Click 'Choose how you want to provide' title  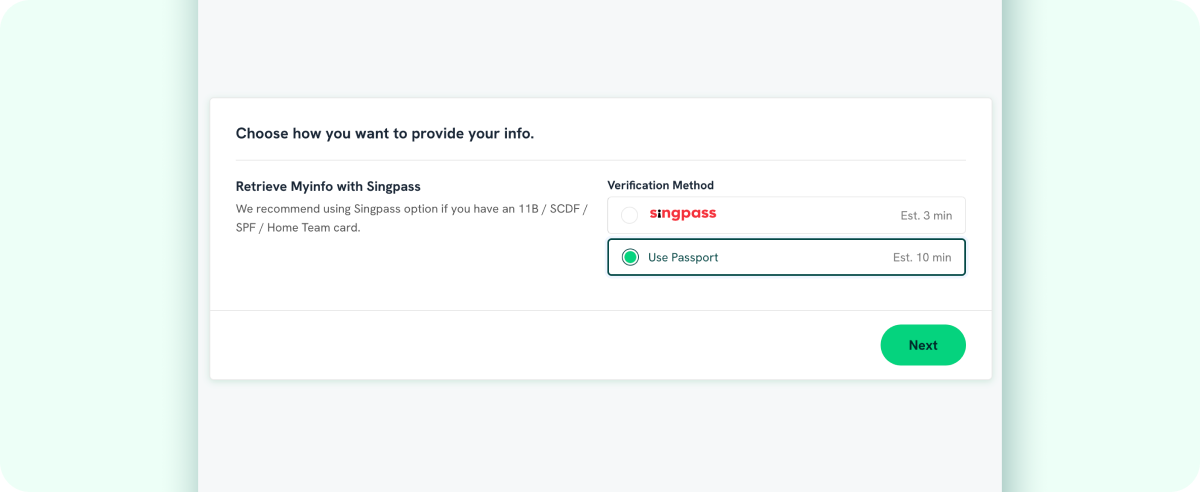(x=385, y=133)
